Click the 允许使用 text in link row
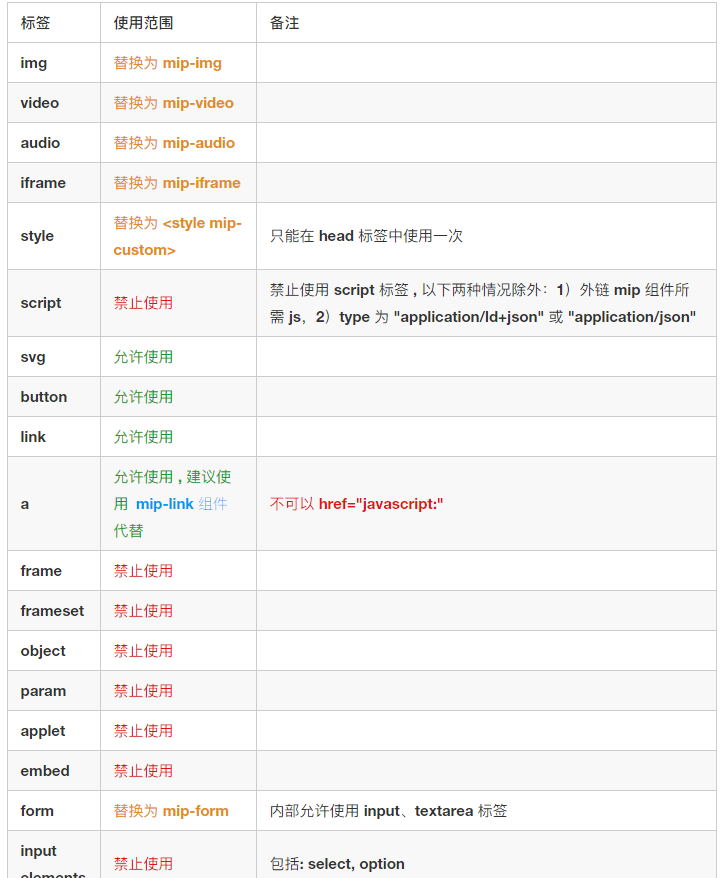This screenshot has height=878, width=722. tap(143, 437)
